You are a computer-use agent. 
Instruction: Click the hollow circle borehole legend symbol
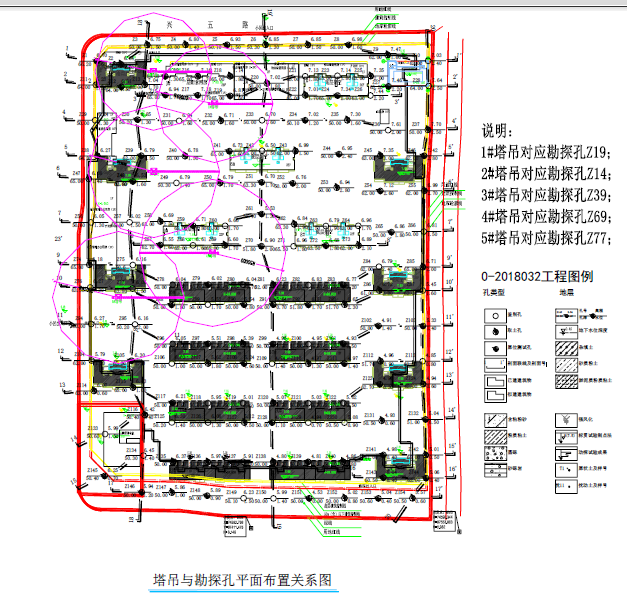click(495, 316)
